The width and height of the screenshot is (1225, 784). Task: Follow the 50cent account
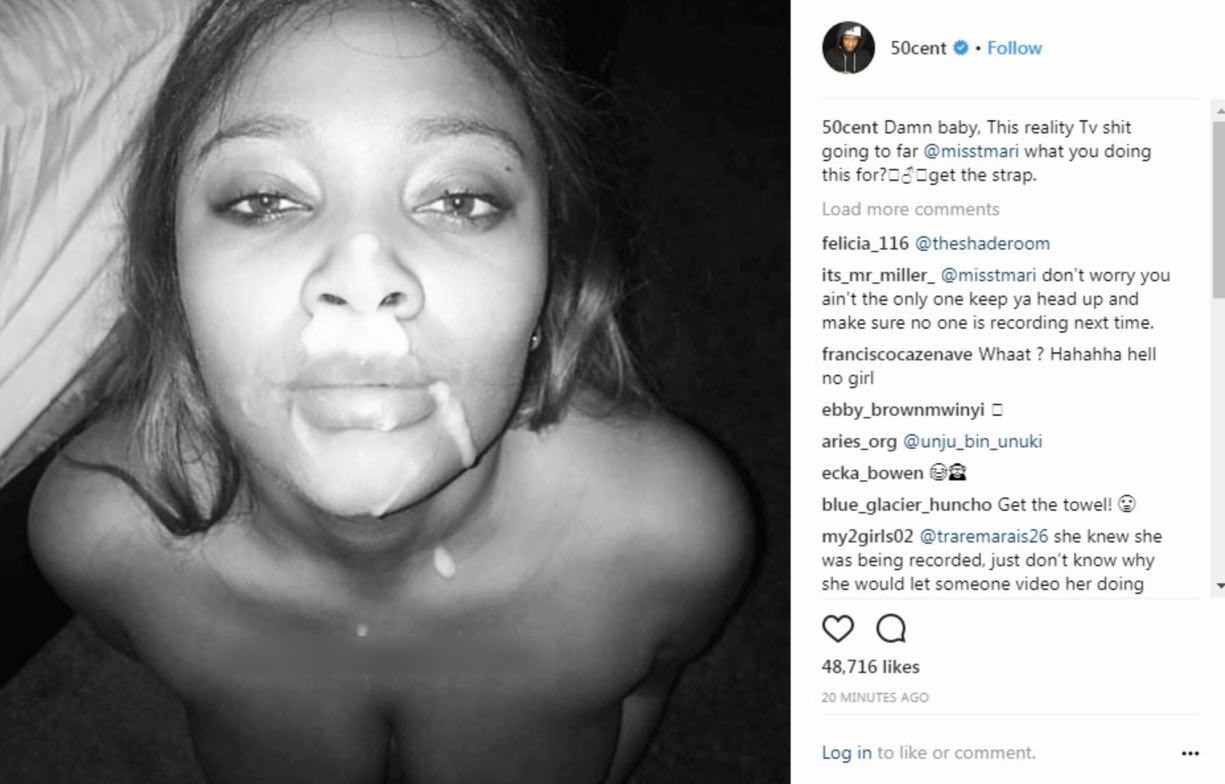tap(1014, 48)
